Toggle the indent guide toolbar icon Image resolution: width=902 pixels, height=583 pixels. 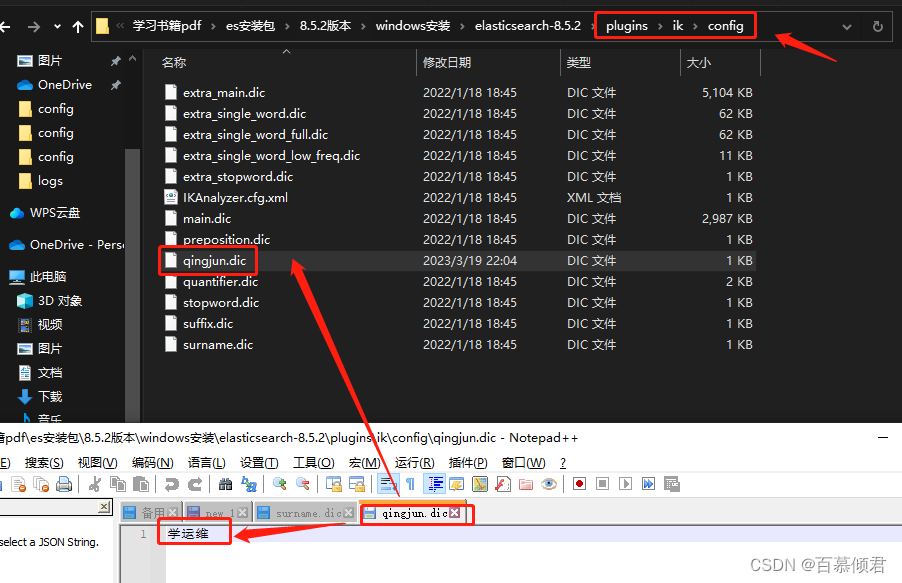pos(434,485)
